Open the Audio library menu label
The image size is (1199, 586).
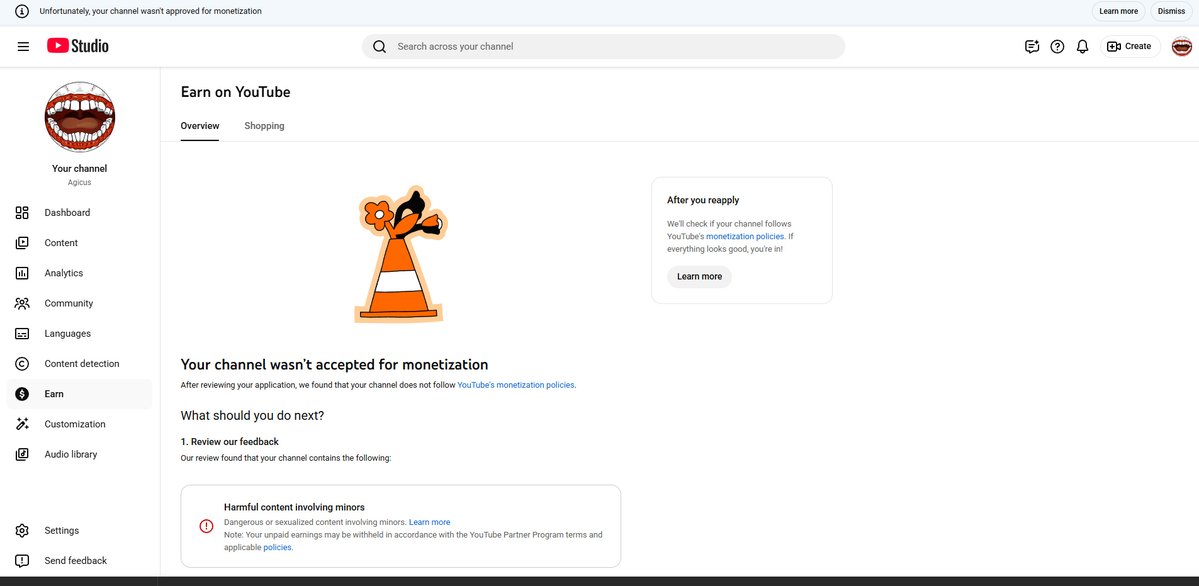pos(70,454)
